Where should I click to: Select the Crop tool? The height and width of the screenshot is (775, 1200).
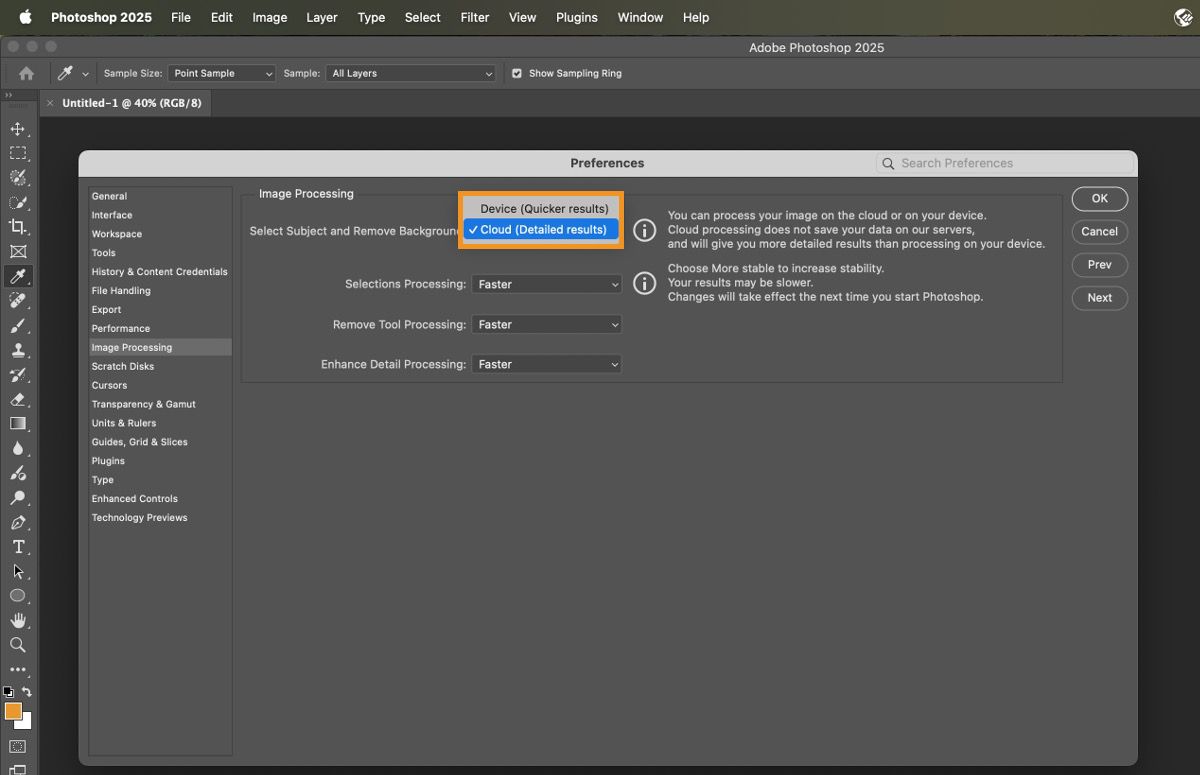pyautogui.click(x=18, y=227)
